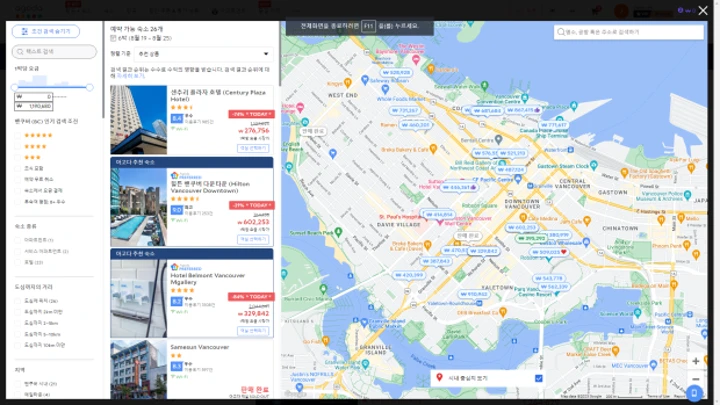Zoom in the map with plus button
Viewport: 720px width, 405px height.
696,361
